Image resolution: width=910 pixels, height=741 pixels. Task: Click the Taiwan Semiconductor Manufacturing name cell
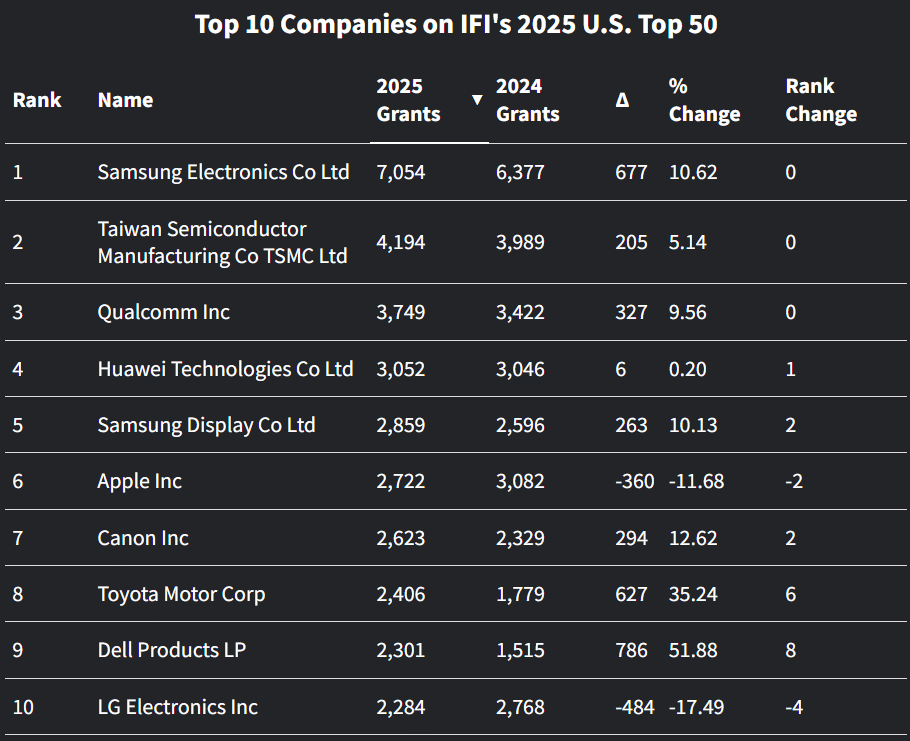pyautogui.click(x=222, y=243)
